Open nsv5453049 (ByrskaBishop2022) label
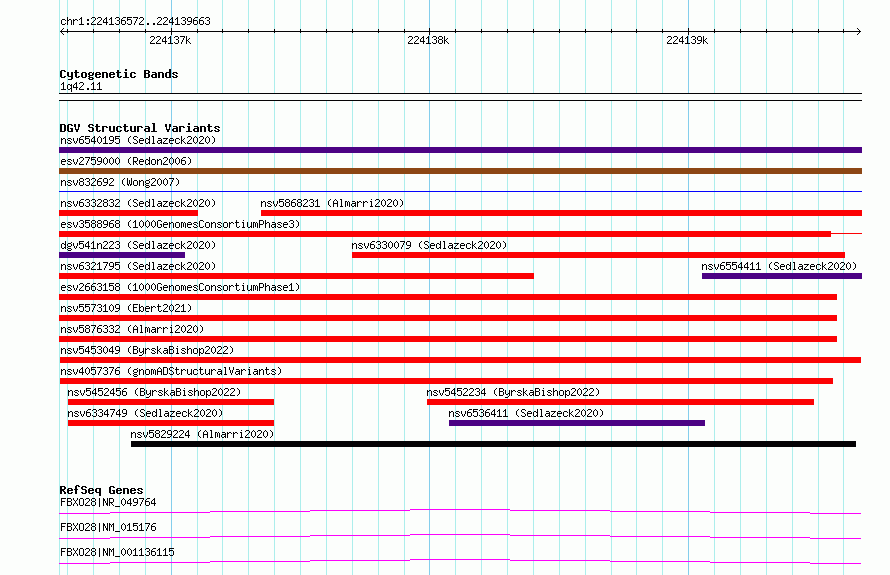 tap(147, 350)
